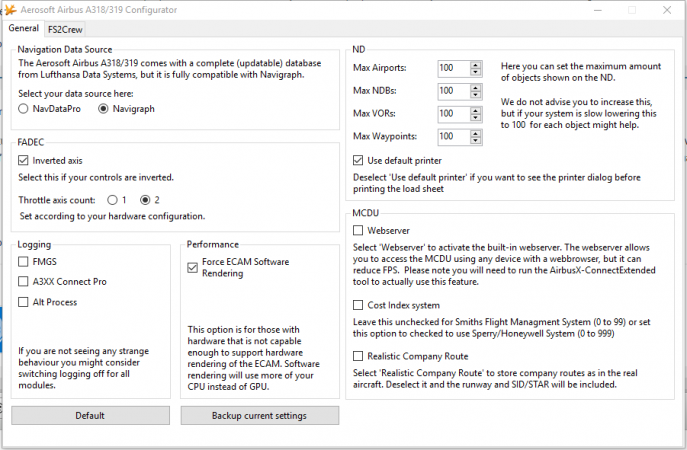Set throttle axis count to 1
This screenshot has width=687, height=450.
coord(112,200)
